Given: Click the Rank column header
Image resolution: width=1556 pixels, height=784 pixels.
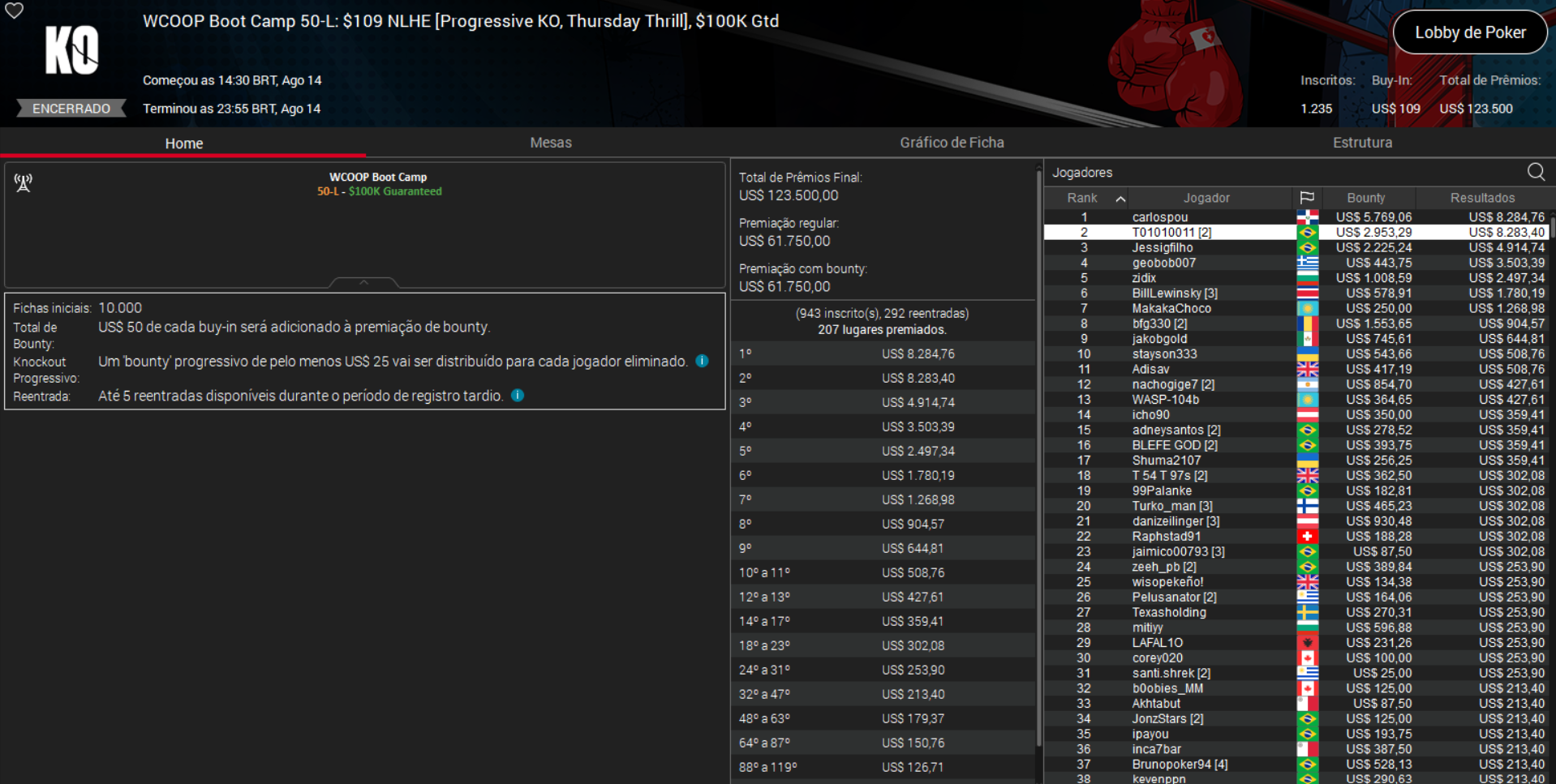Looking at the screenshot, I should (x=1082, y=198).
